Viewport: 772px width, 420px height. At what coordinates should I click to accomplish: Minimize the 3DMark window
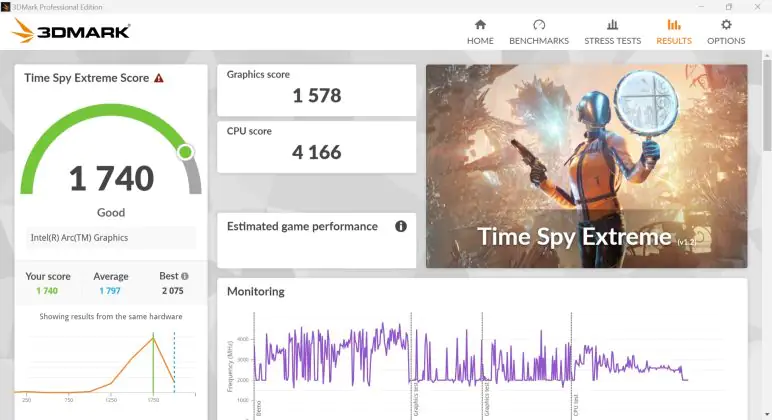pyautogui.click(x=701, y=7)
